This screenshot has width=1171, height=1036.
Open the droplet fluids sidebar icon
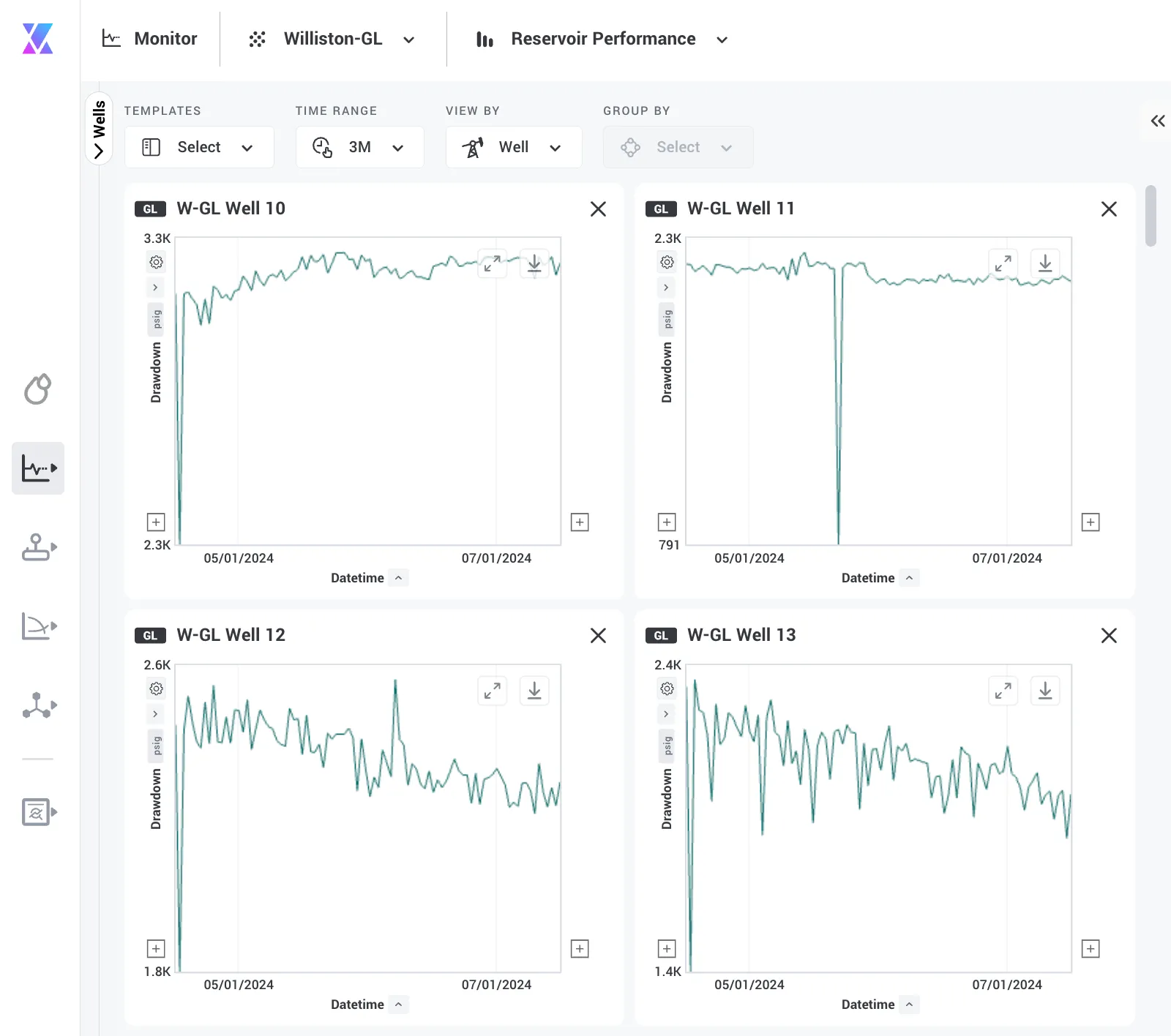click(38, 389)
